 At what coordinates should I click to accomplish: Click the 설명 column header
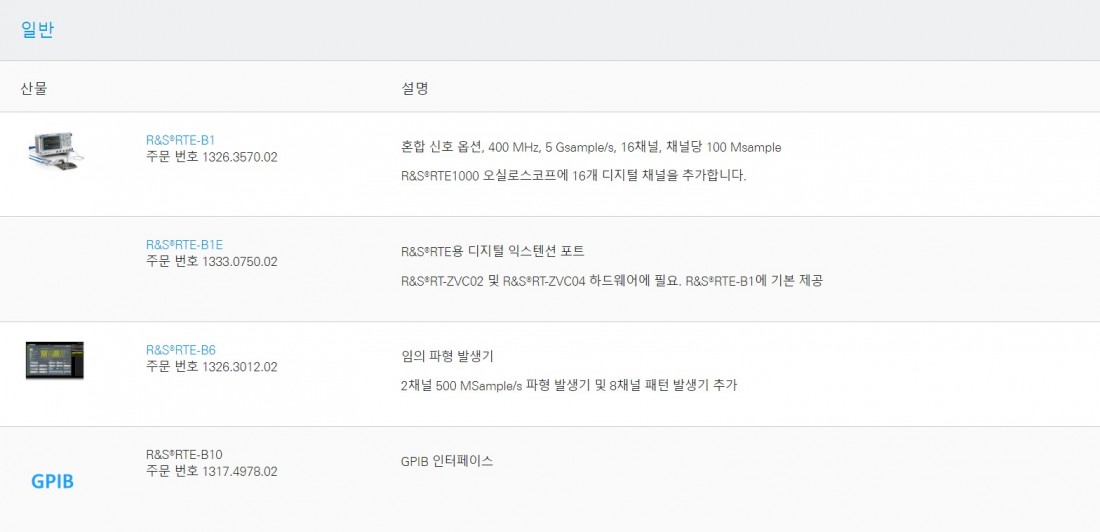(x=415, y=88)
